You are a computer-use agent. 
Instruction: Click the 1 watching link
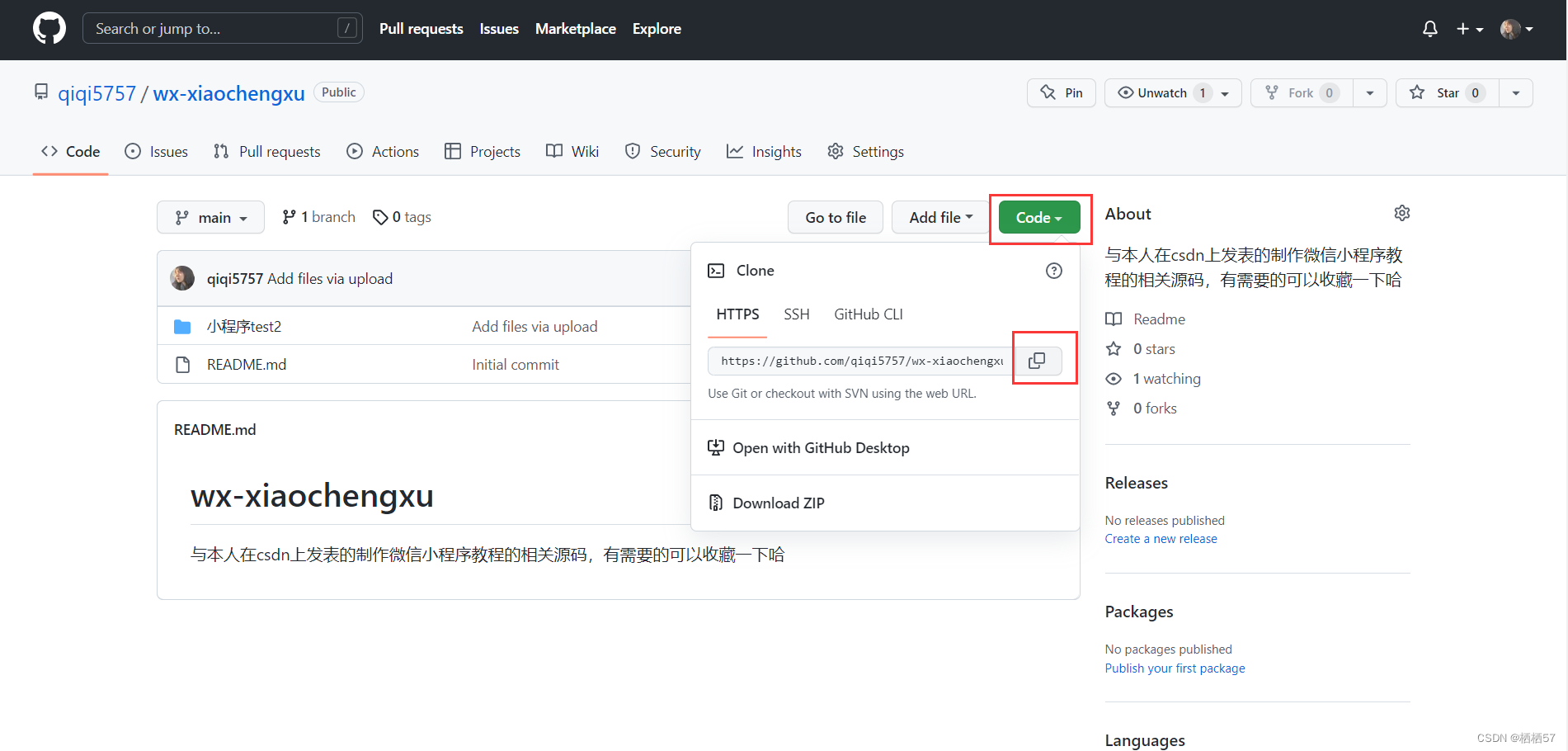click(x=1153, y=379)
